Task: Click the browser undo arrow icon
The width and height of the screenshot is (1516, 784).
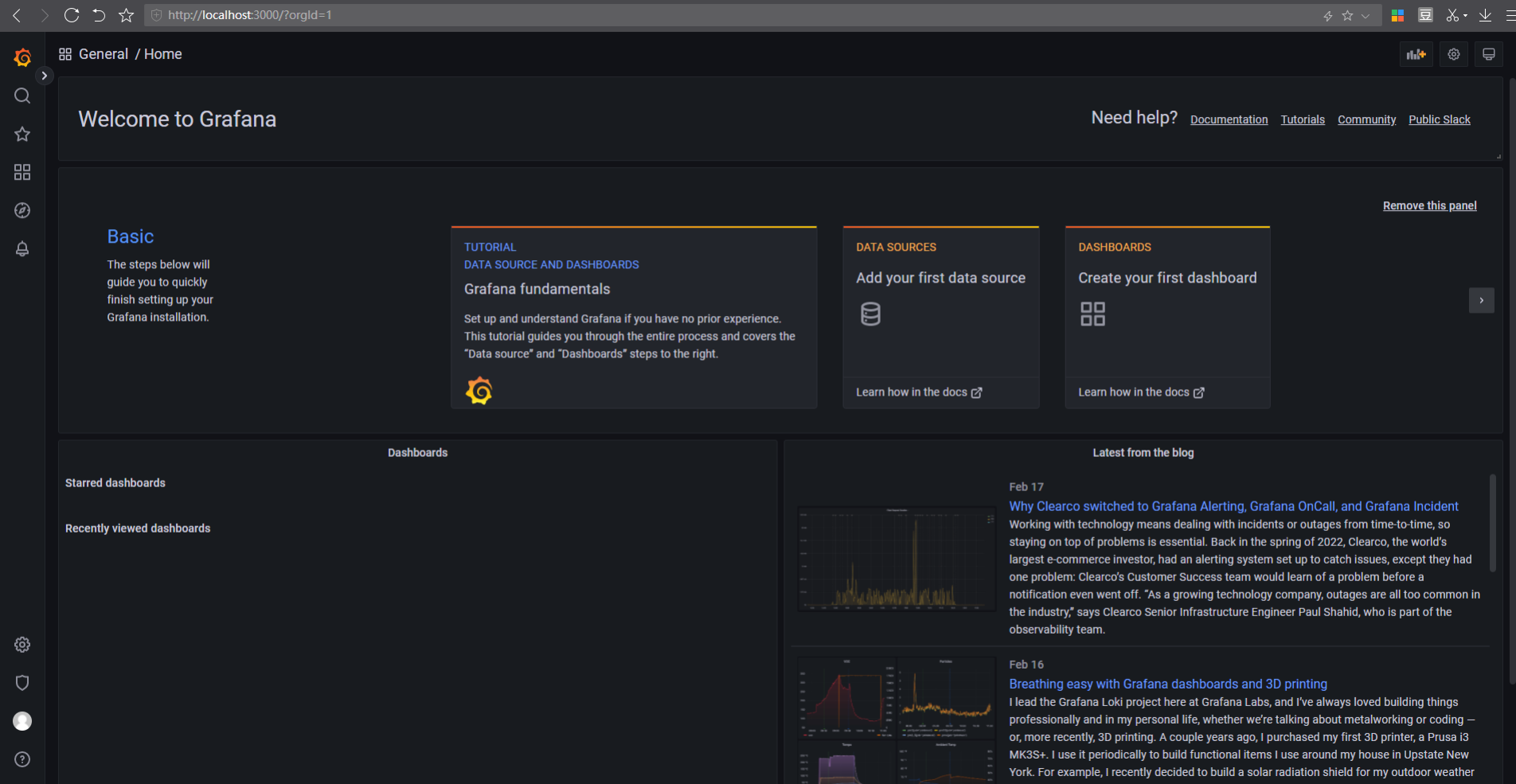Action: tap(99, 15)
